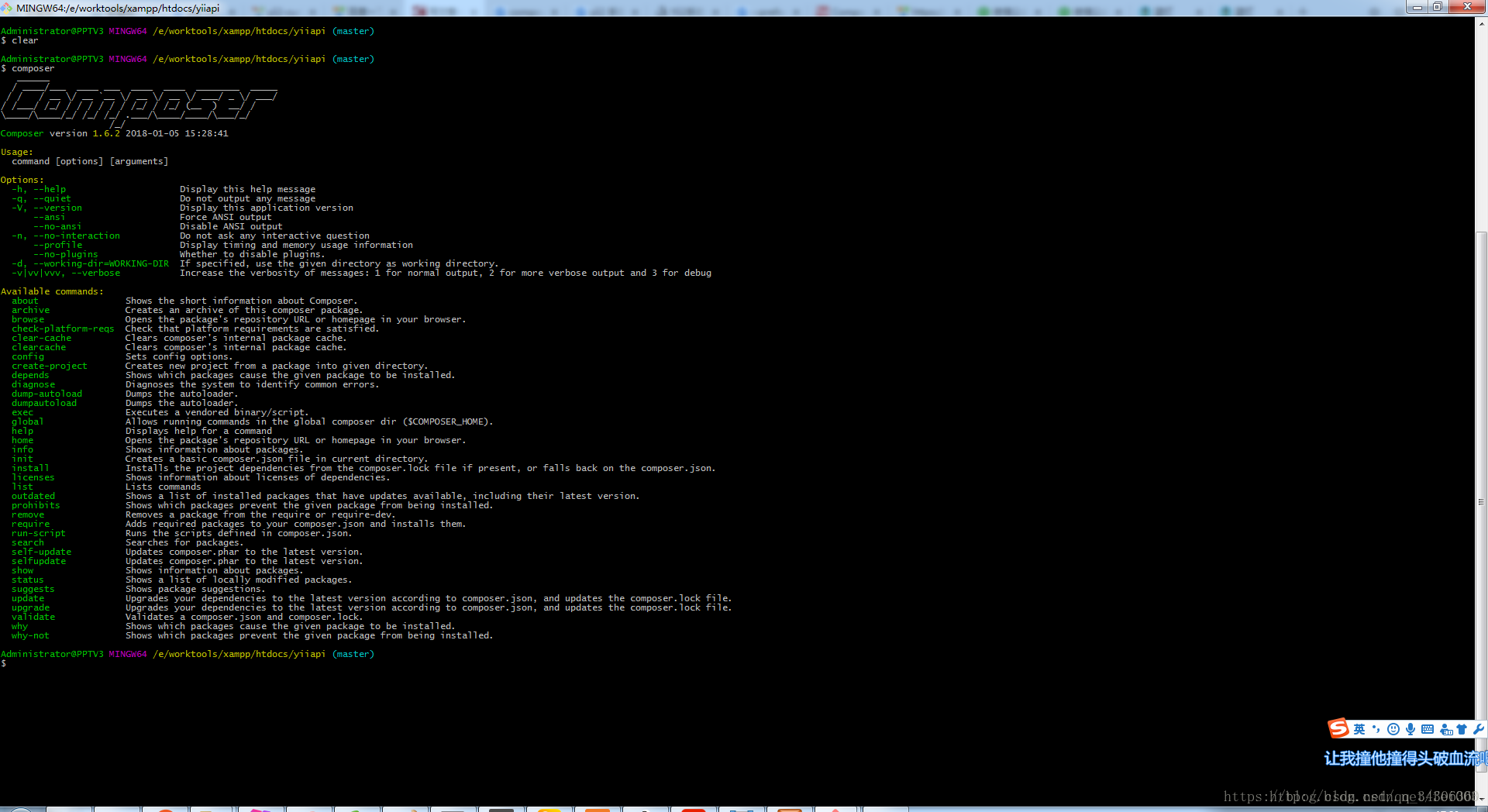Click the 'dump-autoload' command entry
1488x812 pixels.
tap(46, 394)
